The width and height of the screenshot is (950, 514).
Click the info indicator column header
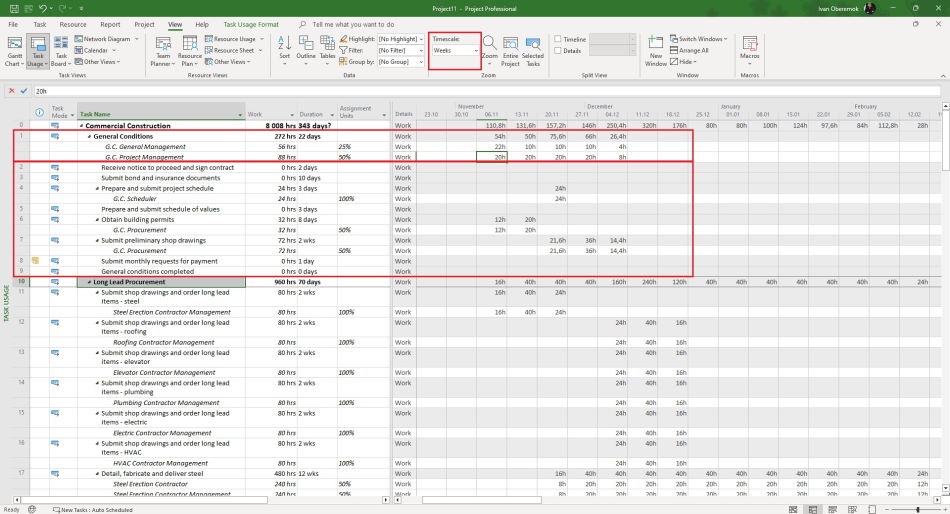click(39, 113)
